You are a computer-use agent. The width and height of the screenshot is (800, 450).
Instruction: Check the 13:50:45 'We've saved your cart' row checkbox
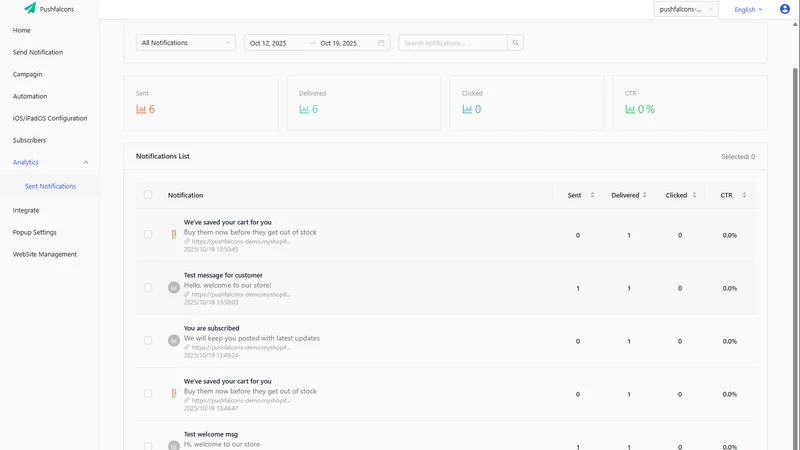[148, 235]
